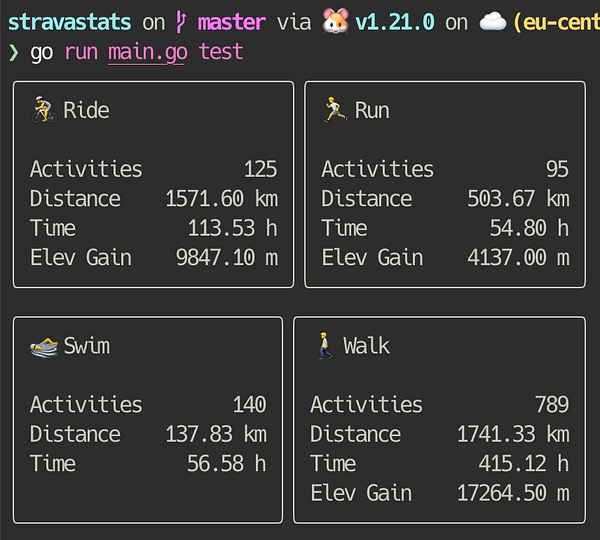The image size is (600, 540).
Task: Click the Ride distance value 1571.60 km
Action: pos(221,199)
